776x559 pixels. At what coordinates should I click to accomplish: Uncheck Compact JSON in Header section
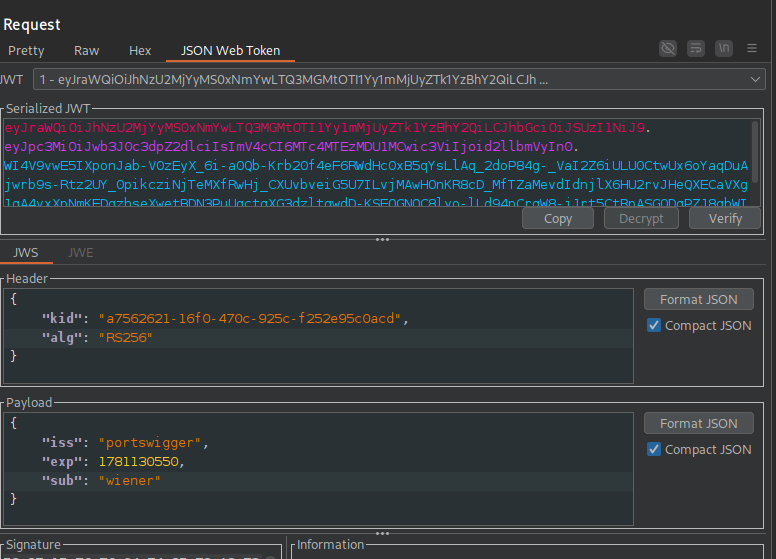pos(654,325)
